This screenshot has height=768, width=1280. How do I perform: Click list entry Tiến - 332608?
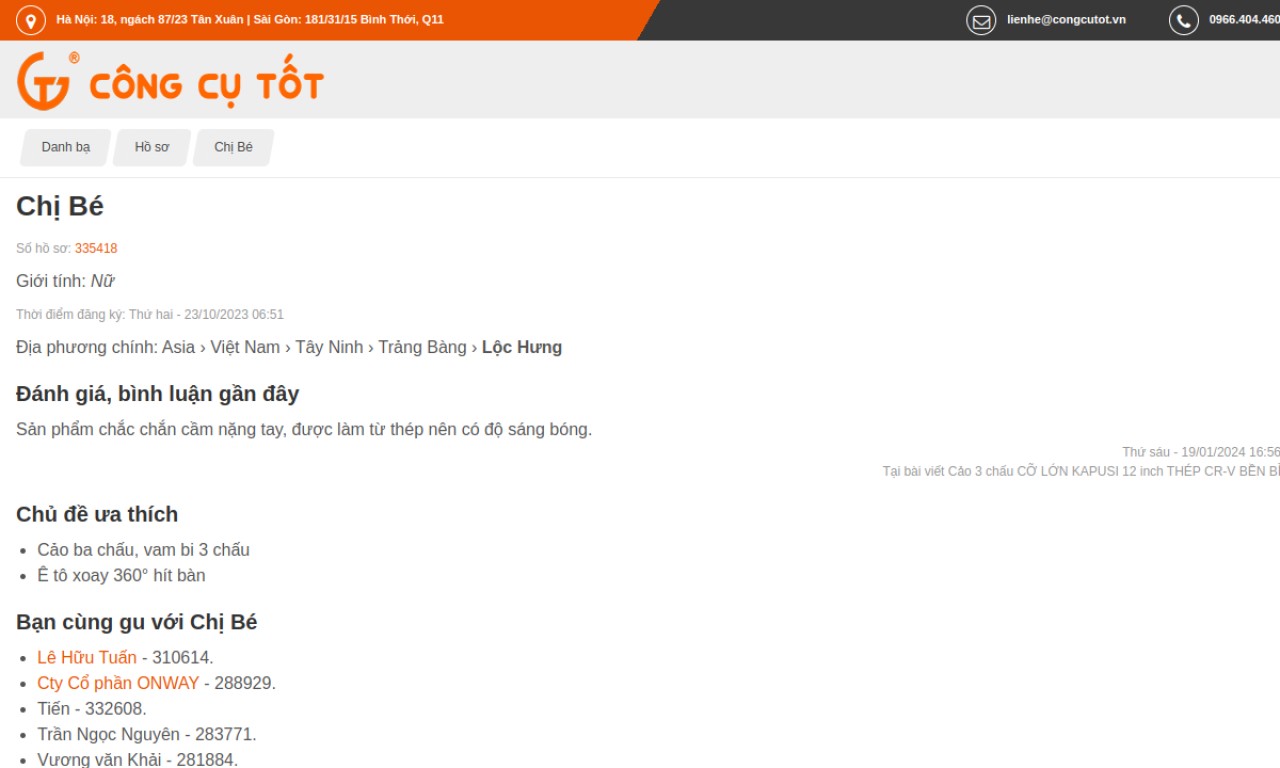click(x=92, y=708)
